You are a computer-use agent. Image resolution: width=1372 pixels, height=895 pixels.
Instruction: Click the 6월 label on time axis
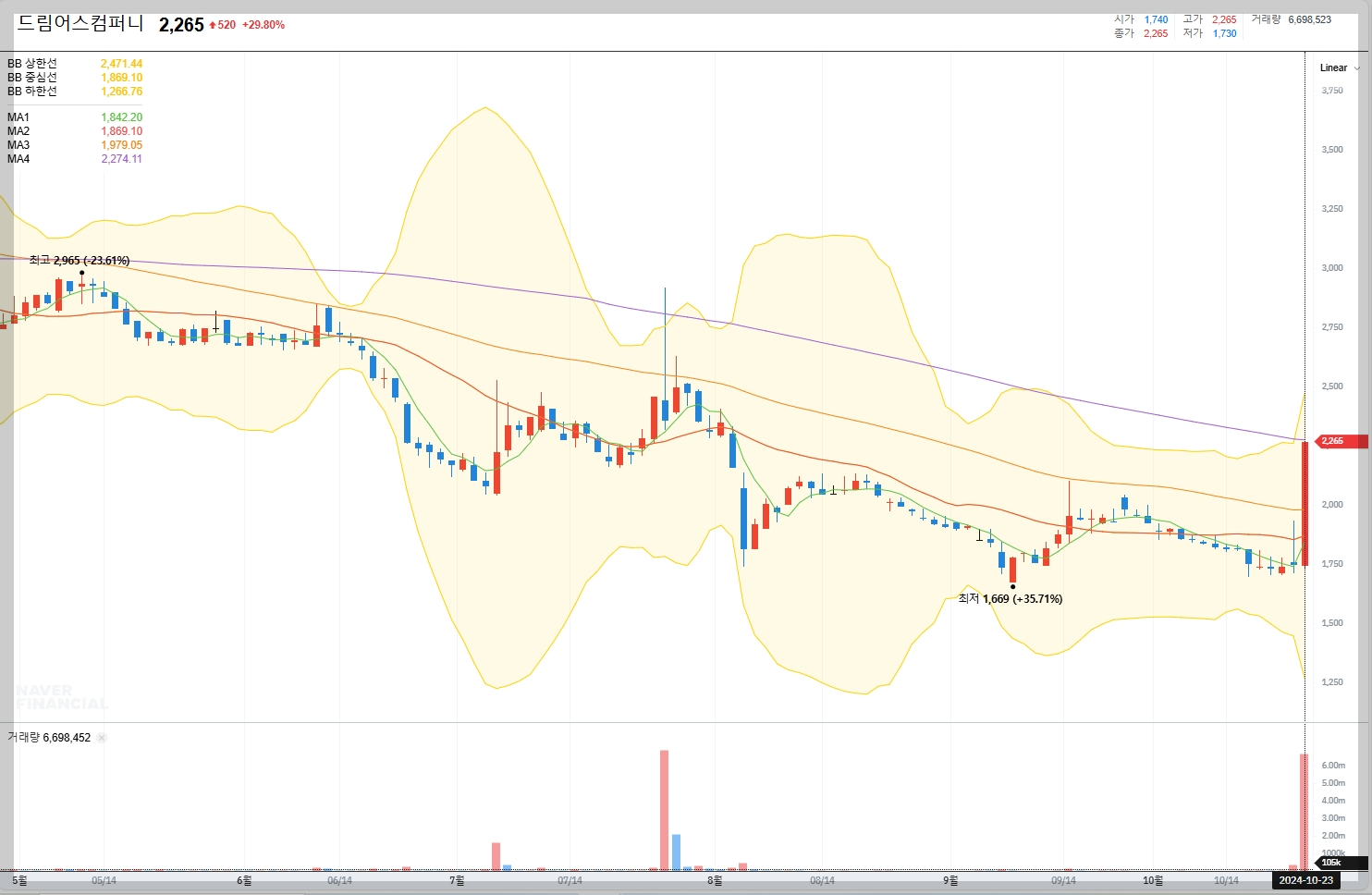click(x=244, y=880)
